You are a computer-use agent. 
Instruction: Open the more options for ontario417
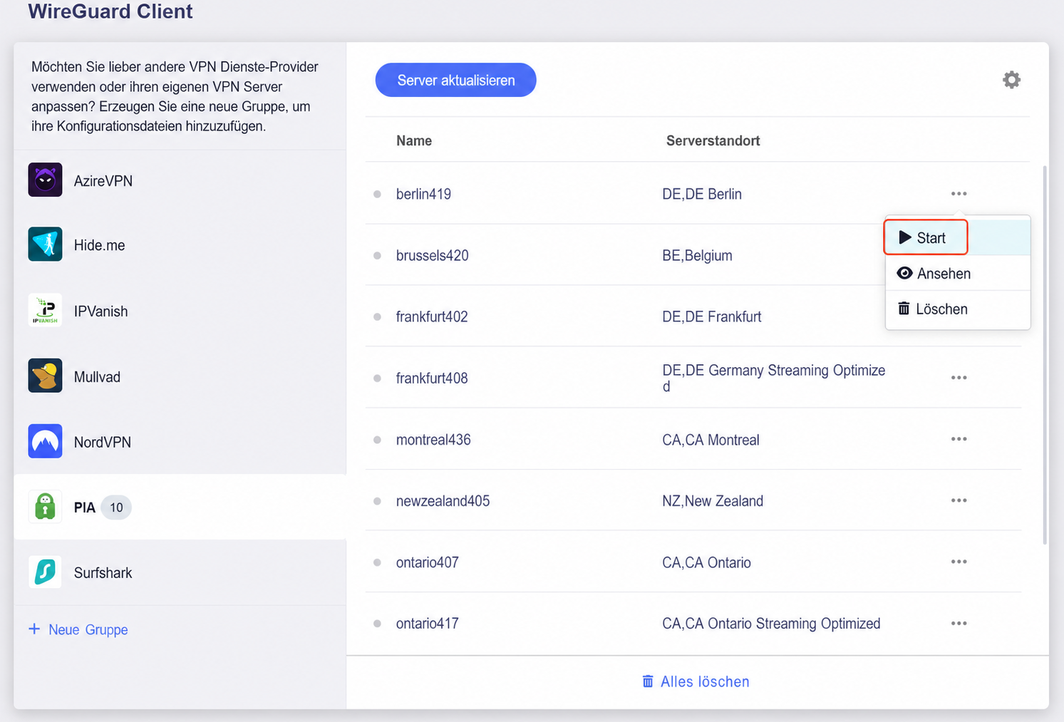pyautogui.click(x=959, y=623)
